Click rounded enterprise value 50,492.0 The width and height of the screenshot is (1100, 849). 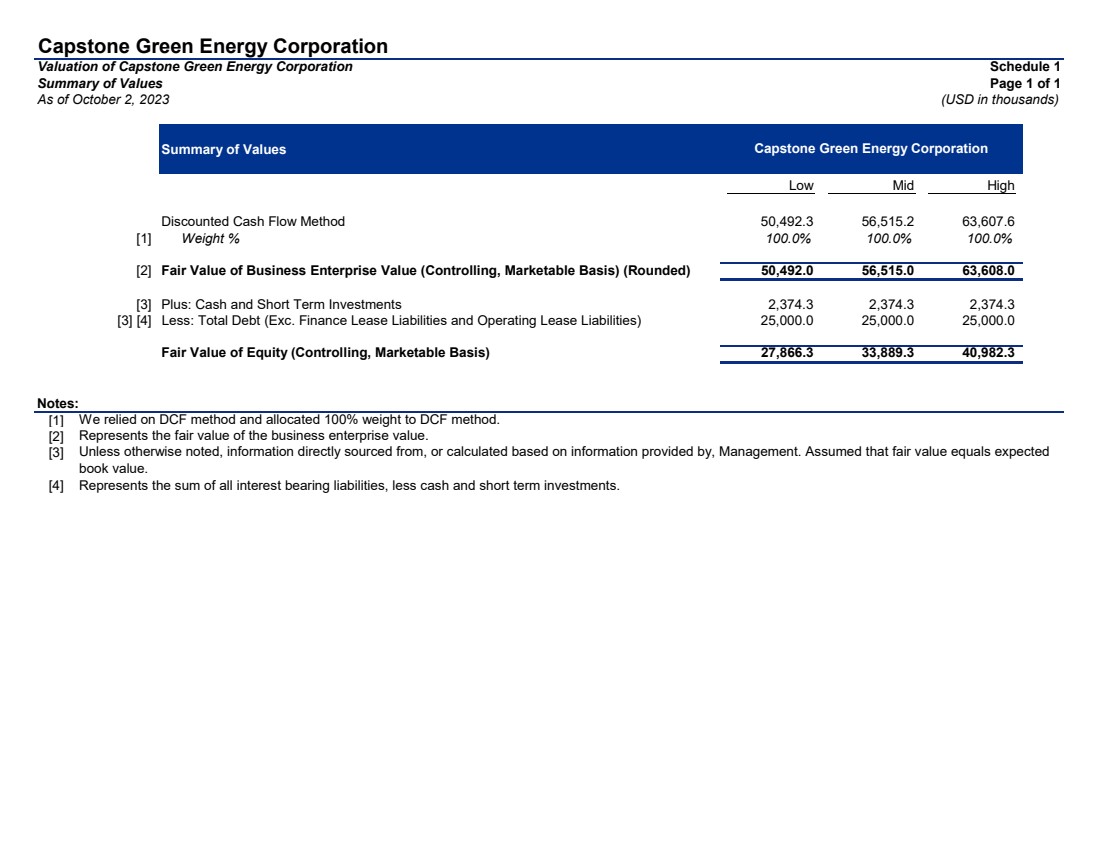point(787,271)
